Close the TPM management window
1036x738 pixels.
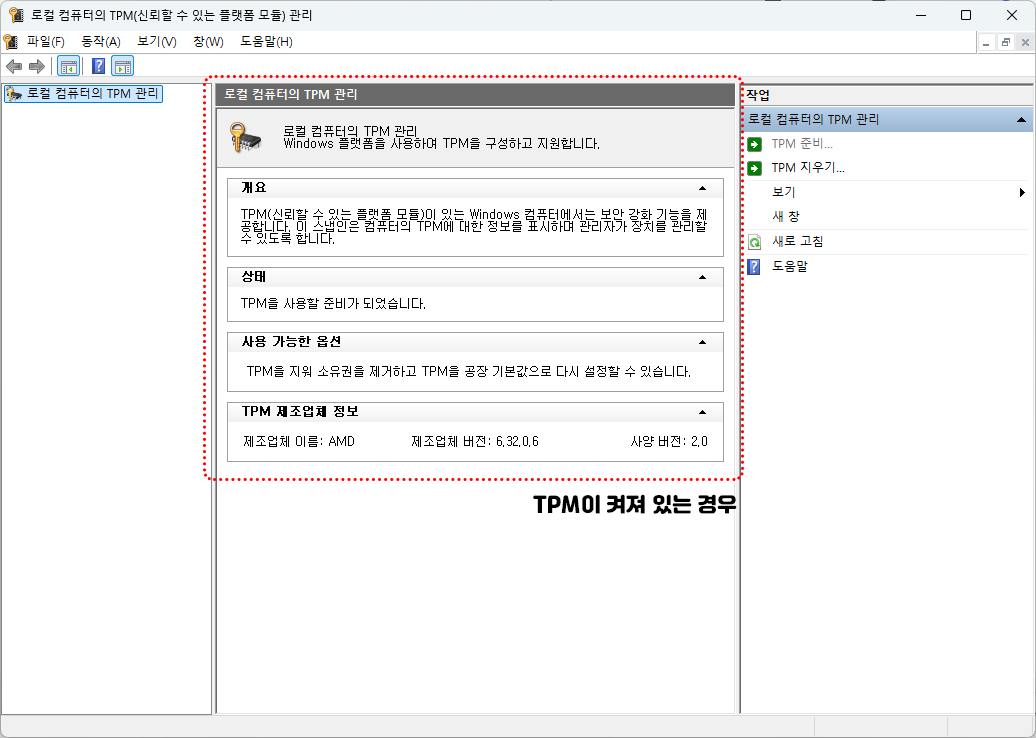pos(1012,15)
